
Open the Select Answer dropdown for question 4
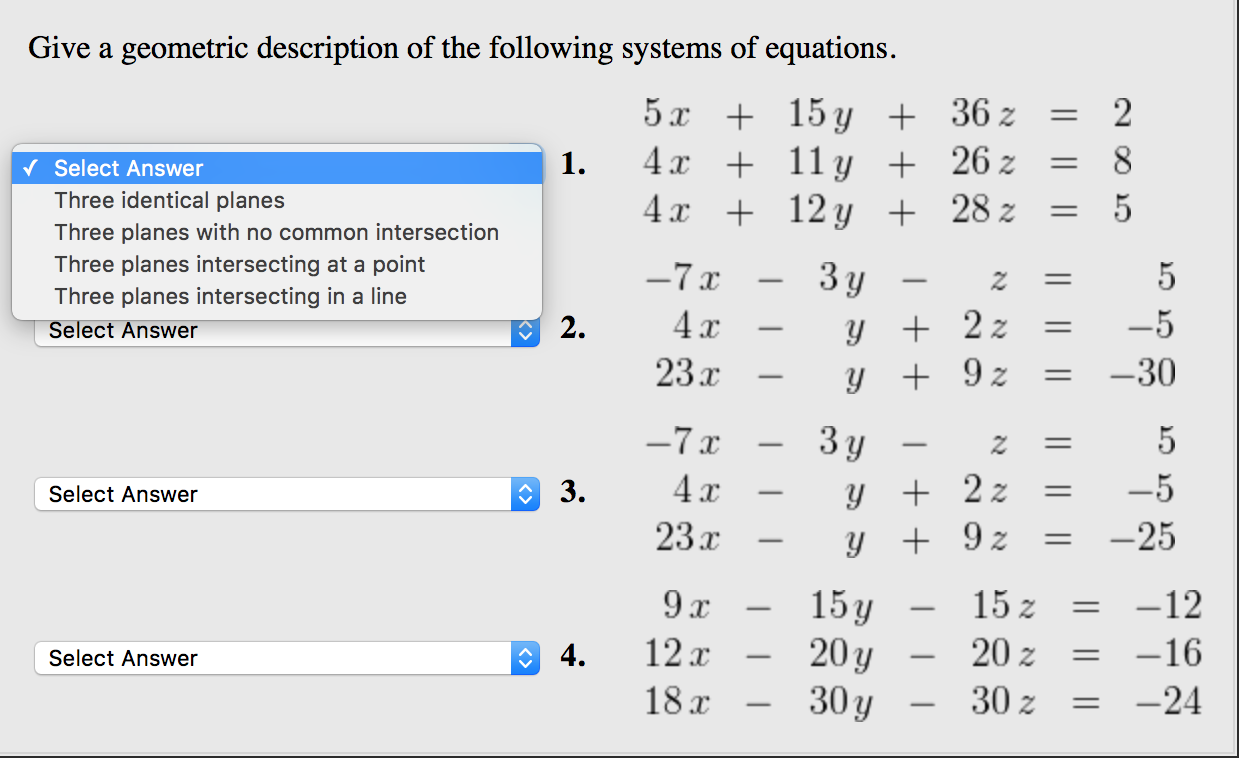pos(280,658)
